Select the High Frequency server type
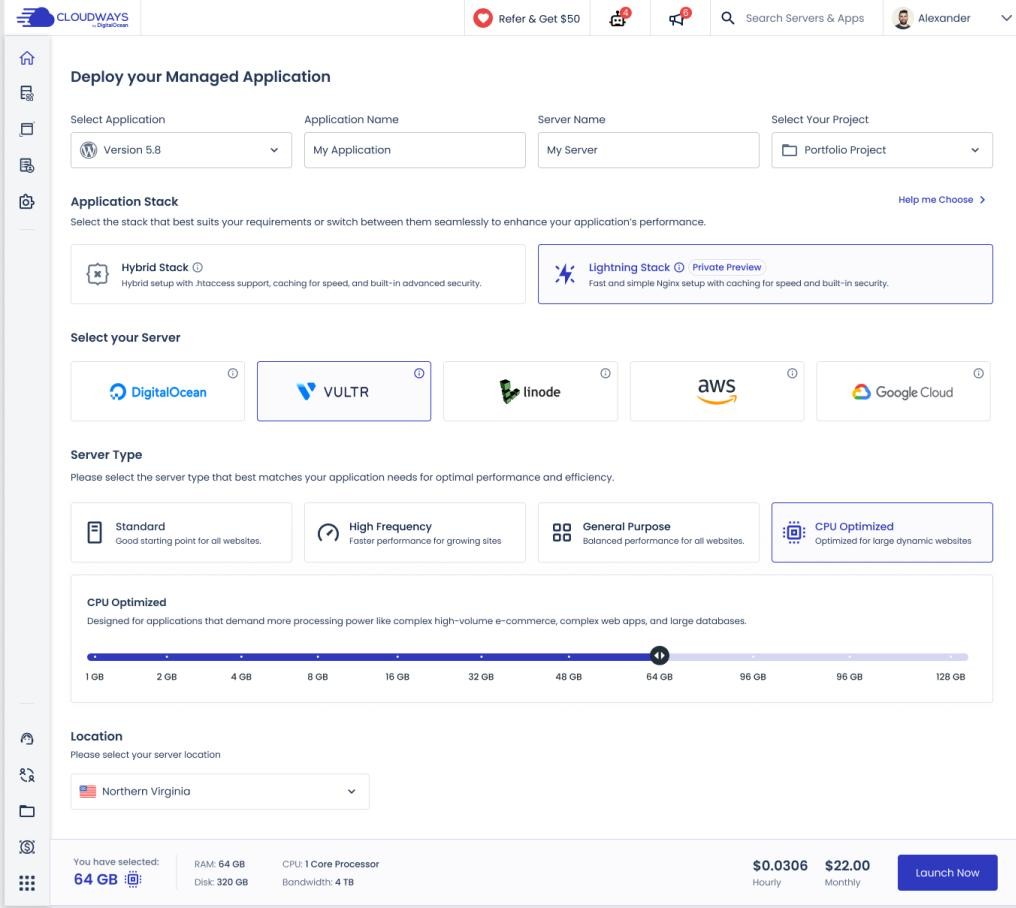The width and height of the screenshot is (1016, 908). tap(414, 533)
